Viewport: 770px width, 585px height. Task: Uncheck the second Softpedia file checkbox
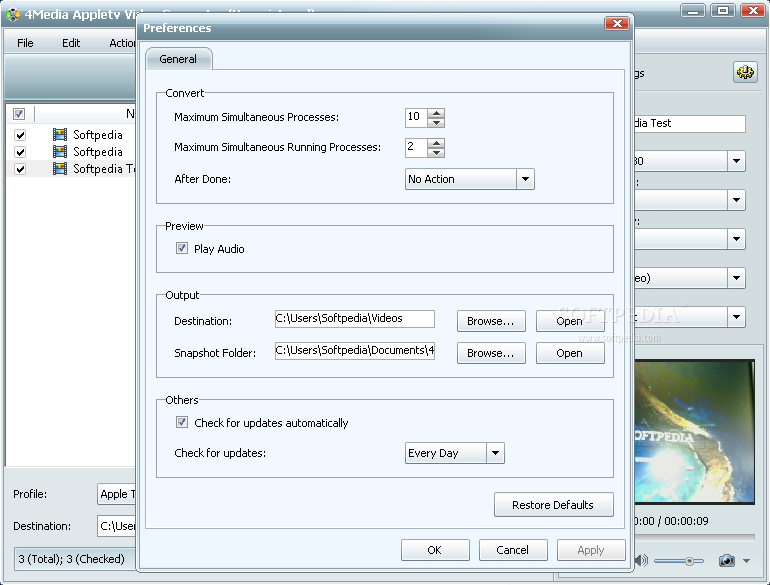click(x=20, y=152)
